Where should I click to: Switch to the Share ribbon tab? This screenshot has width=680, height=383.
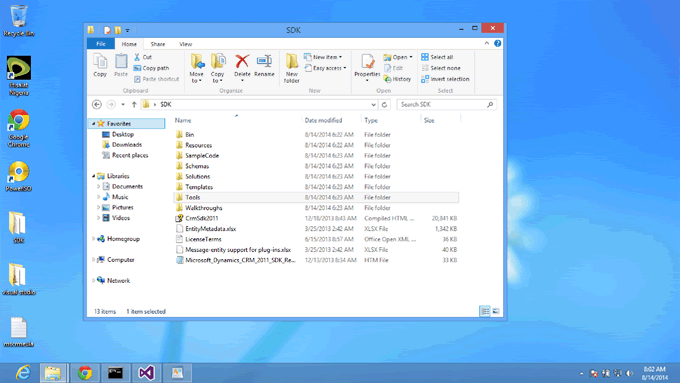coord(157,44)
